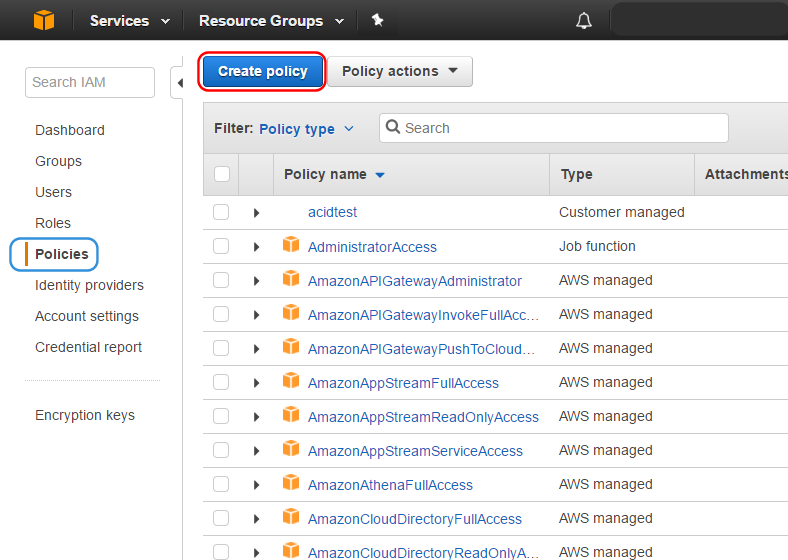This screenshot has height=560, width=788.
Task: Click the magnifier icon in policy search
Action: coord(393,127)
